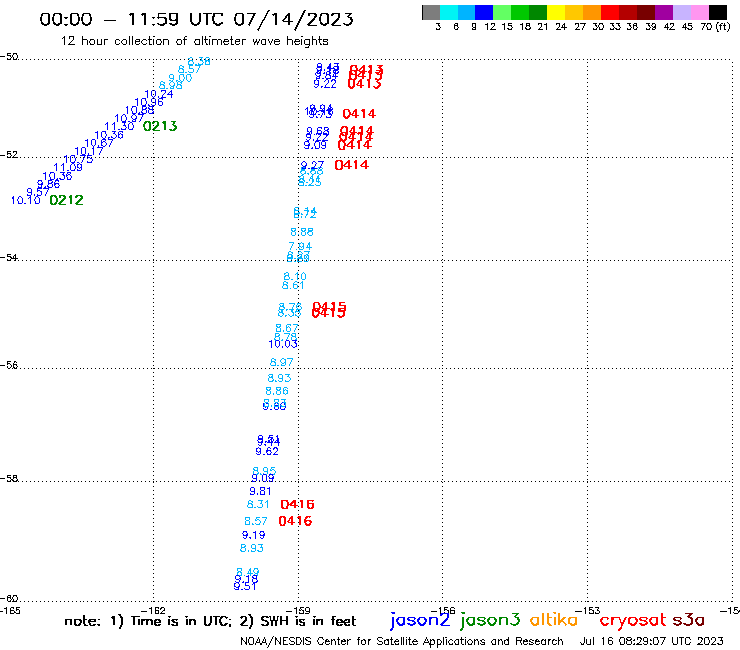Click the -52 latitude axis label
The image size is (740, 650).
[9, 154]
